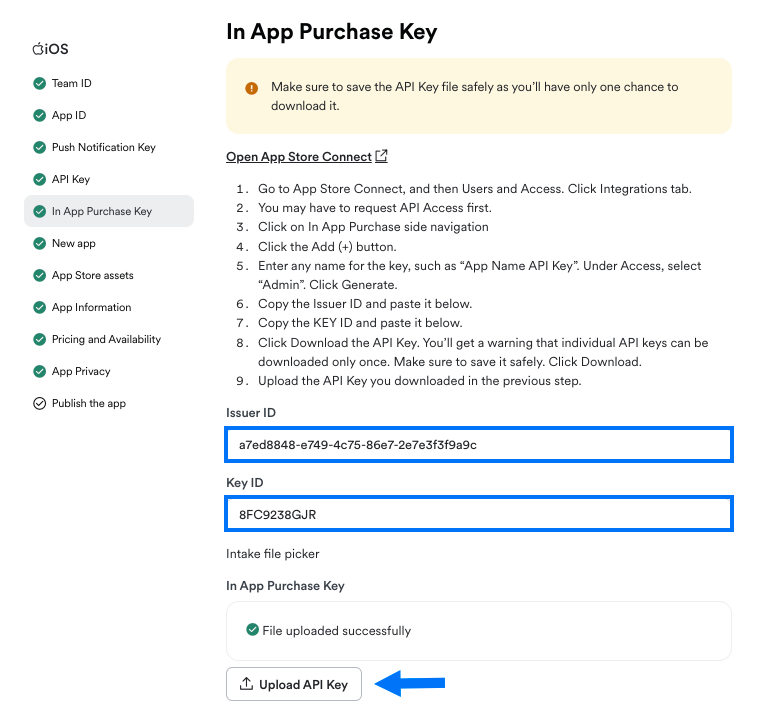Click the upload arrow icon on Upload API Key
The height and width of the screenshot is (723, 760).
[246, 683]
